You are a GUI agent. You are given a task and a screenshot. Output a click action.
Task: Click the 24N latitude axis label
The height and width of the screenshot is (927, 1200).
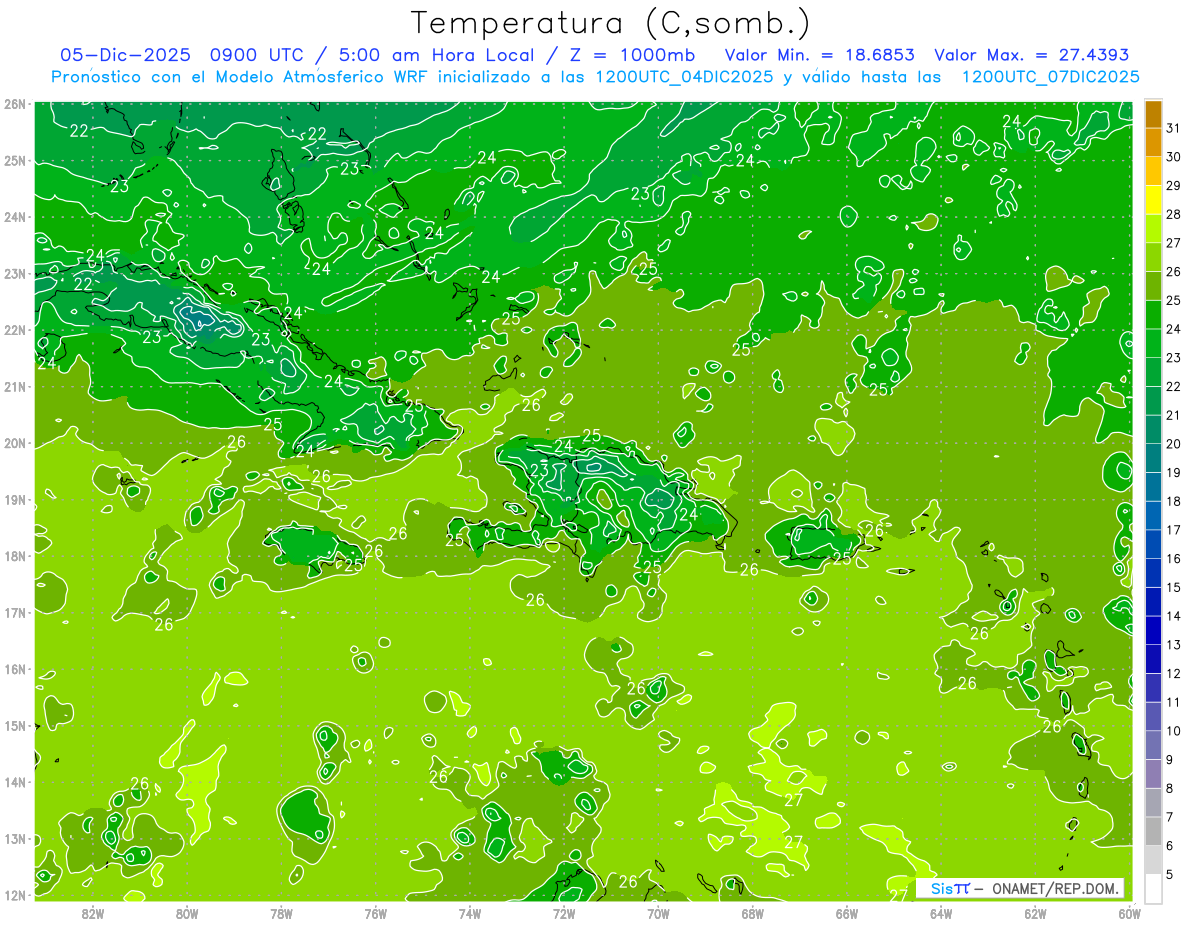[14, 217]
